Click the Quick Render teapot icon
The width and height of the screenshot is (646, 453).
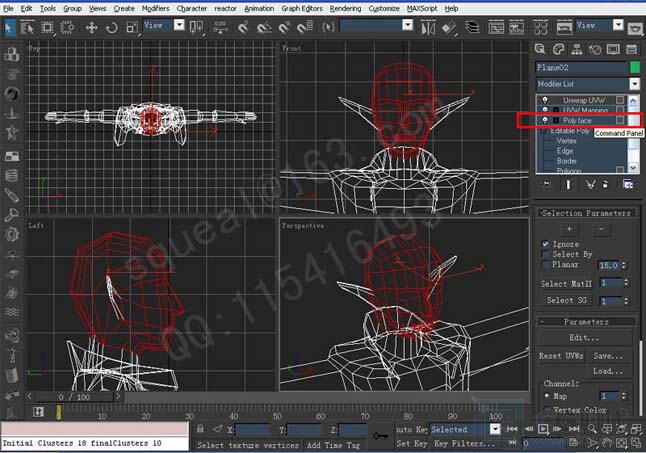tap(636, 28)
